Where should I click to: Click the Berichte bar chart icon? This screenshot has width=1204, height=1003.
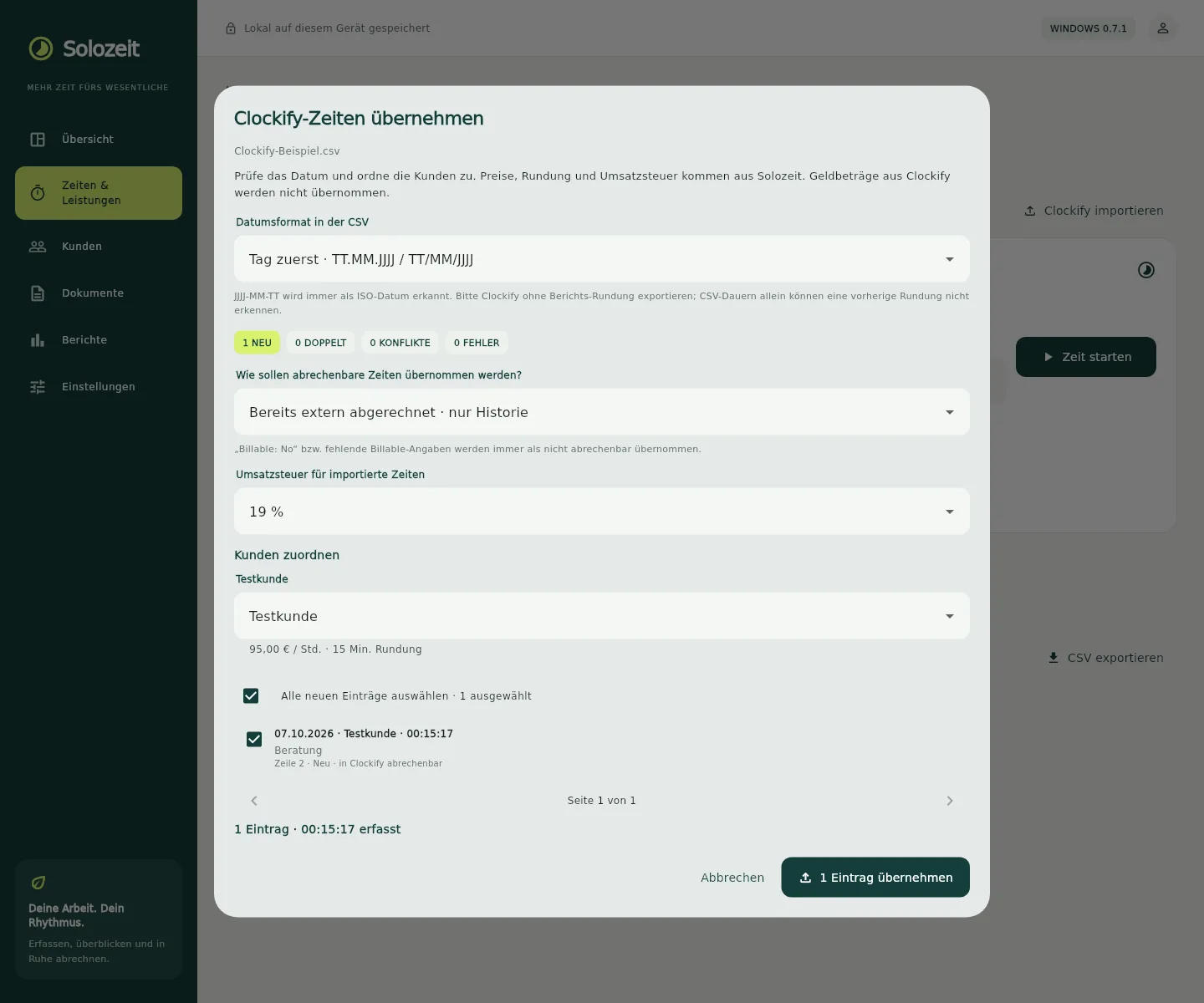tap(38, 340)
